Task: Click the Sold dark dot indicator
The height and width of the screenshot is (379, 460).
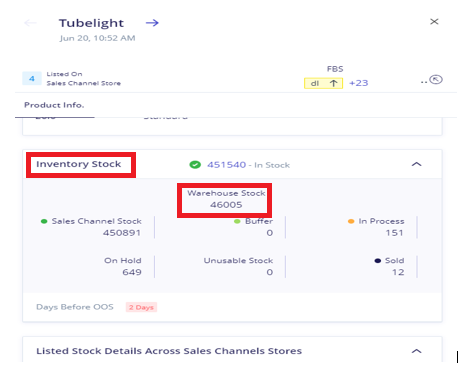Action: tap(378, 261)
